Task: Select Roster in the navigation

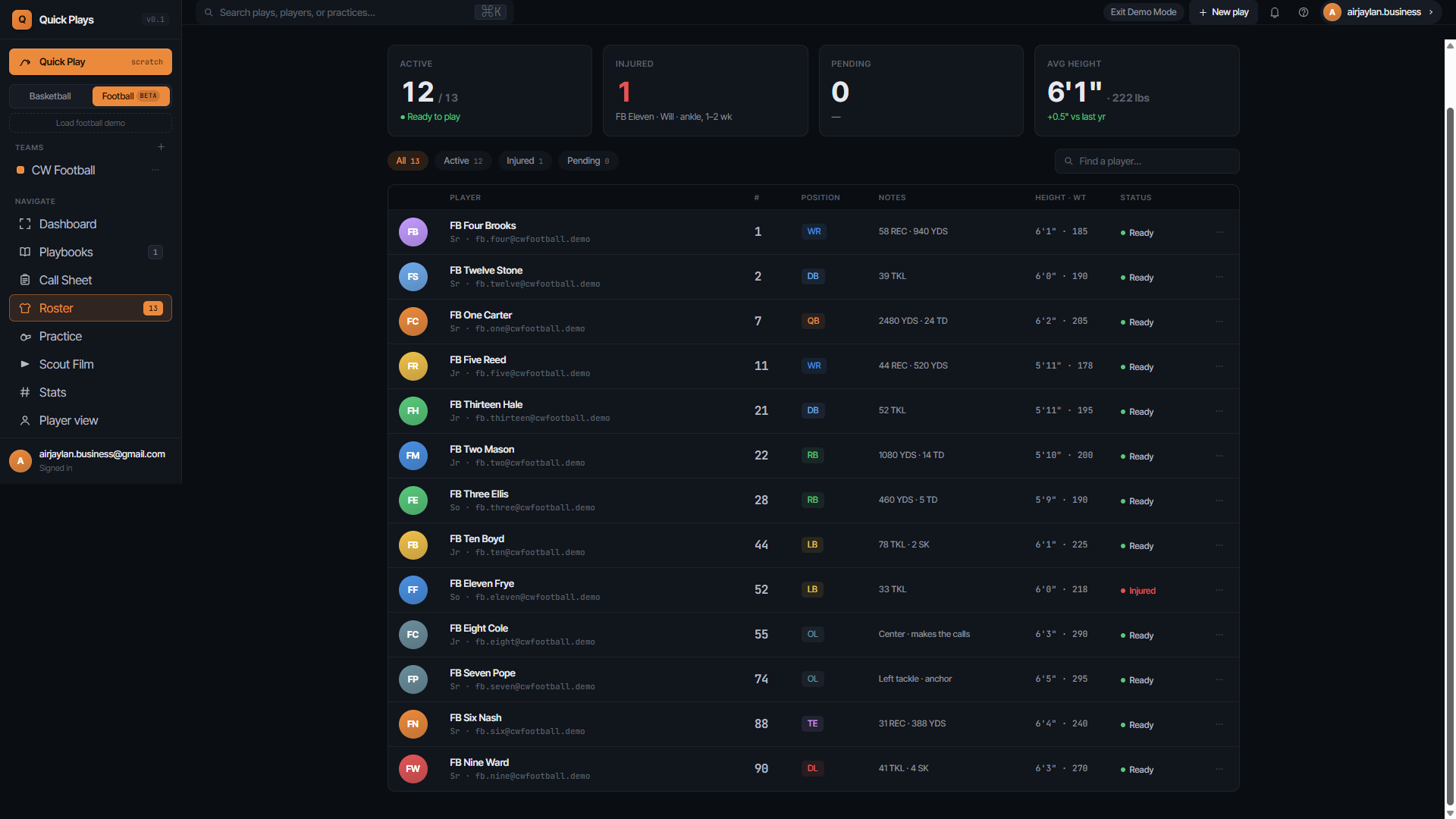Action: 90,309
